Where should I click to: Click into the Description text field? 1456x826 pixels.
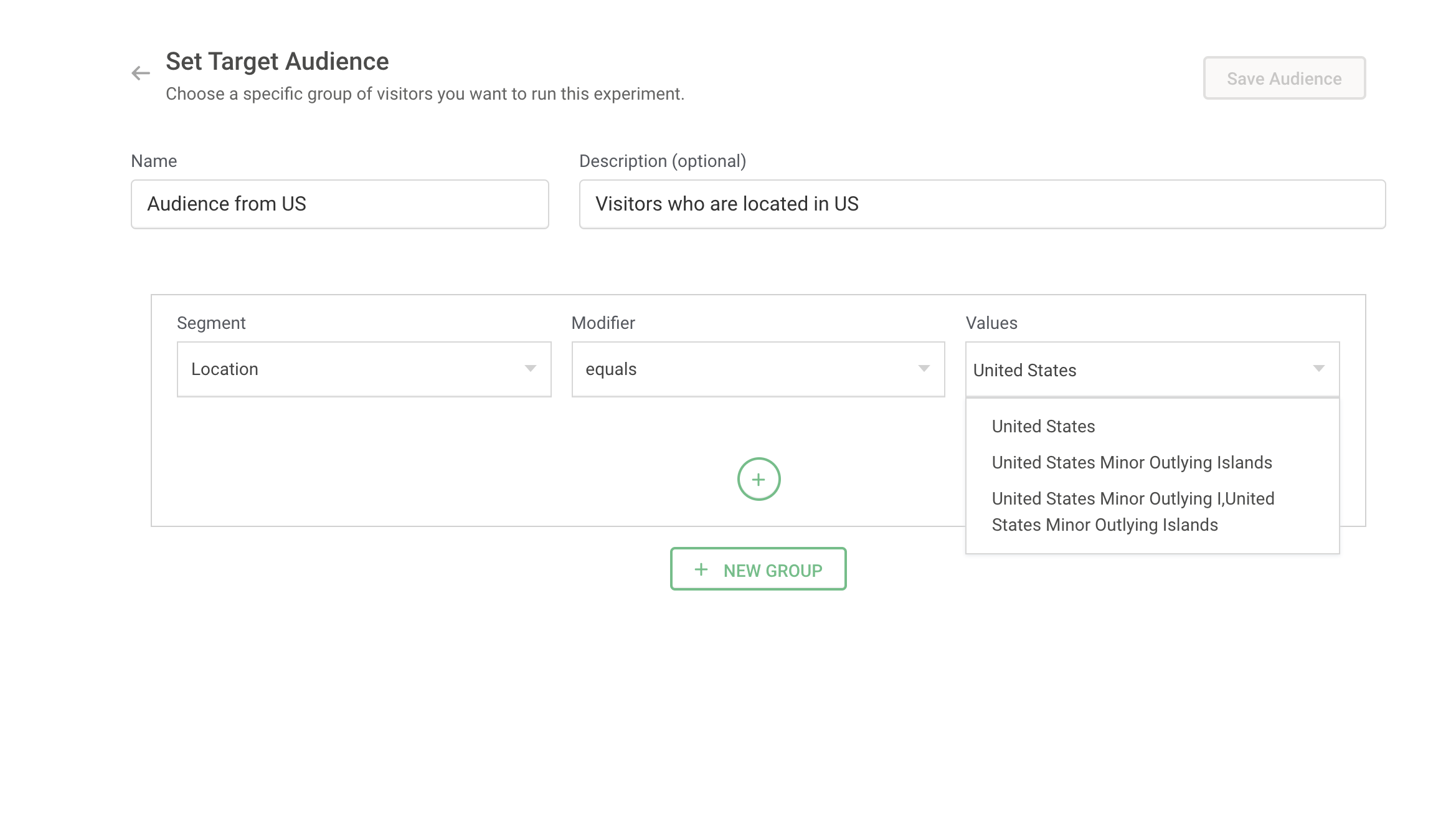tap(981, 204)
